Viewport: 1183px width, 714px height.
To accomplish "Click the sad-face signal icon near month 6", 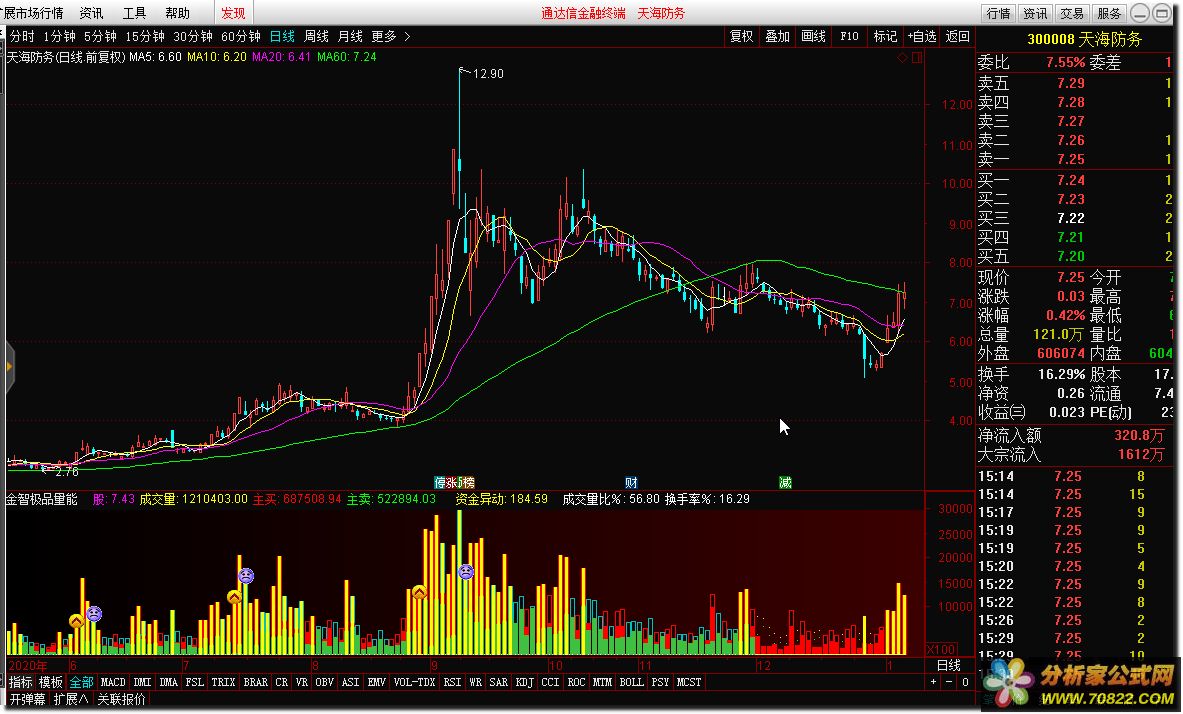I will tap(94, 614).
